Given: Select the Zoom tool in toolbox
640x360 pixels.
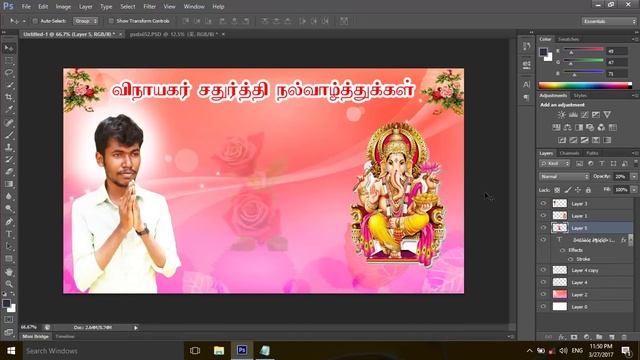Looking at the screenshot, I should pyautogui.click(x=9, y=284).
